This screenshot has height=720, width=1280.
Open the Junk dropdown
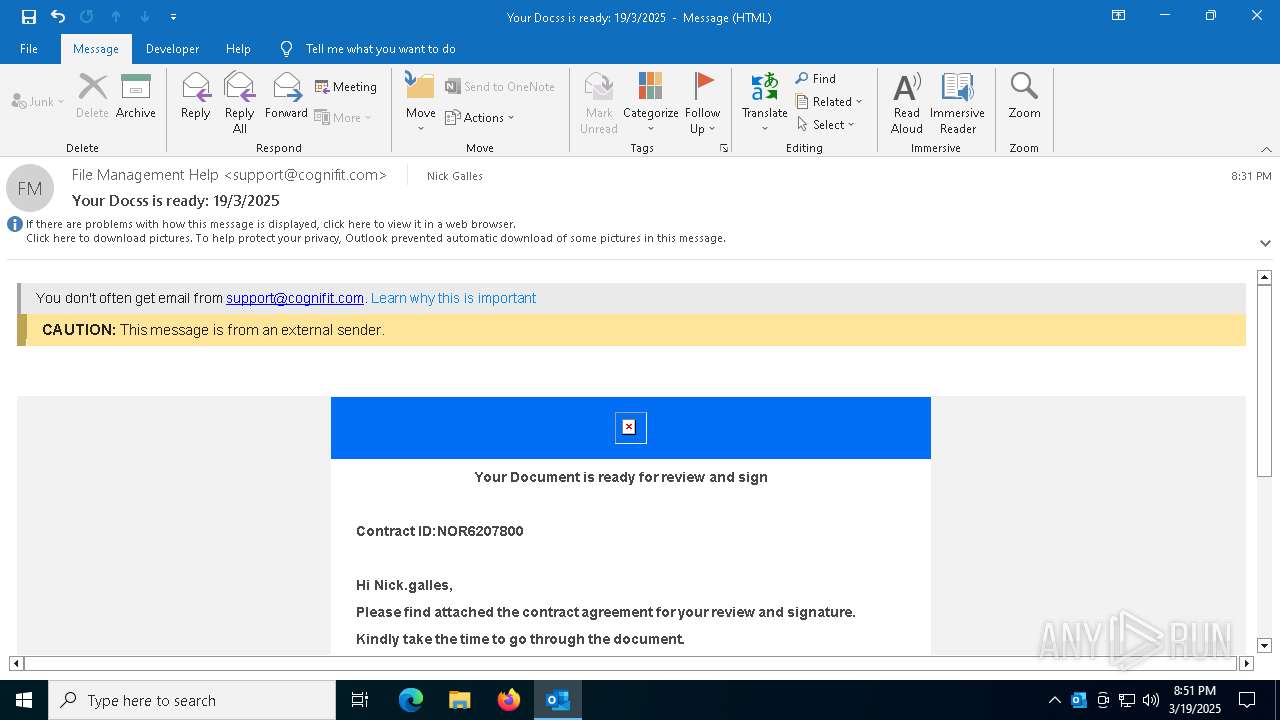[38, 101]
